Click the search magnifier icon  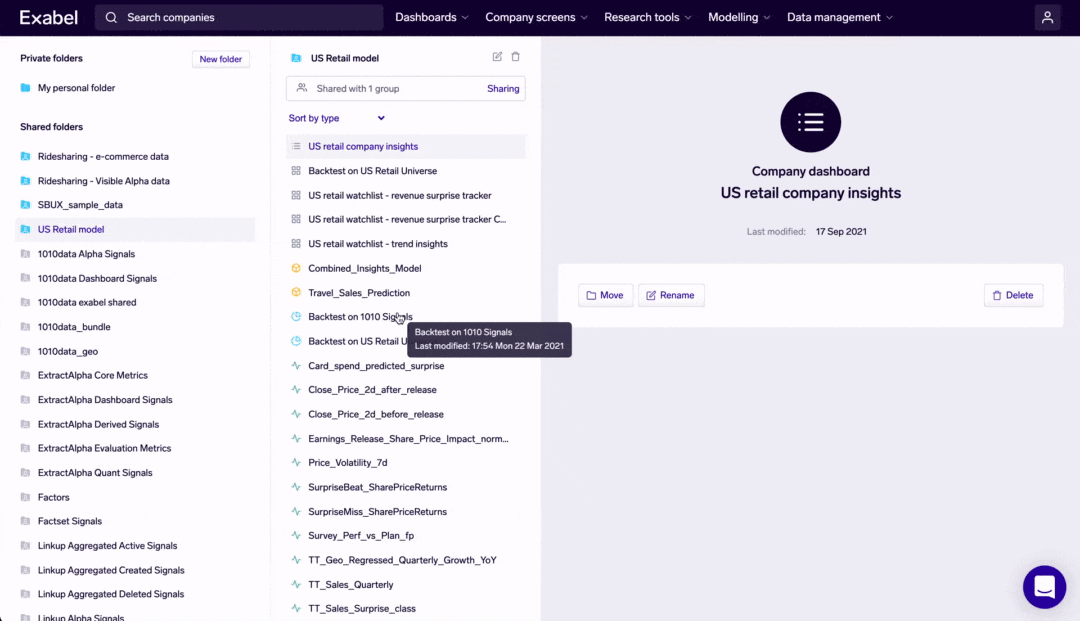coord(111,17)
